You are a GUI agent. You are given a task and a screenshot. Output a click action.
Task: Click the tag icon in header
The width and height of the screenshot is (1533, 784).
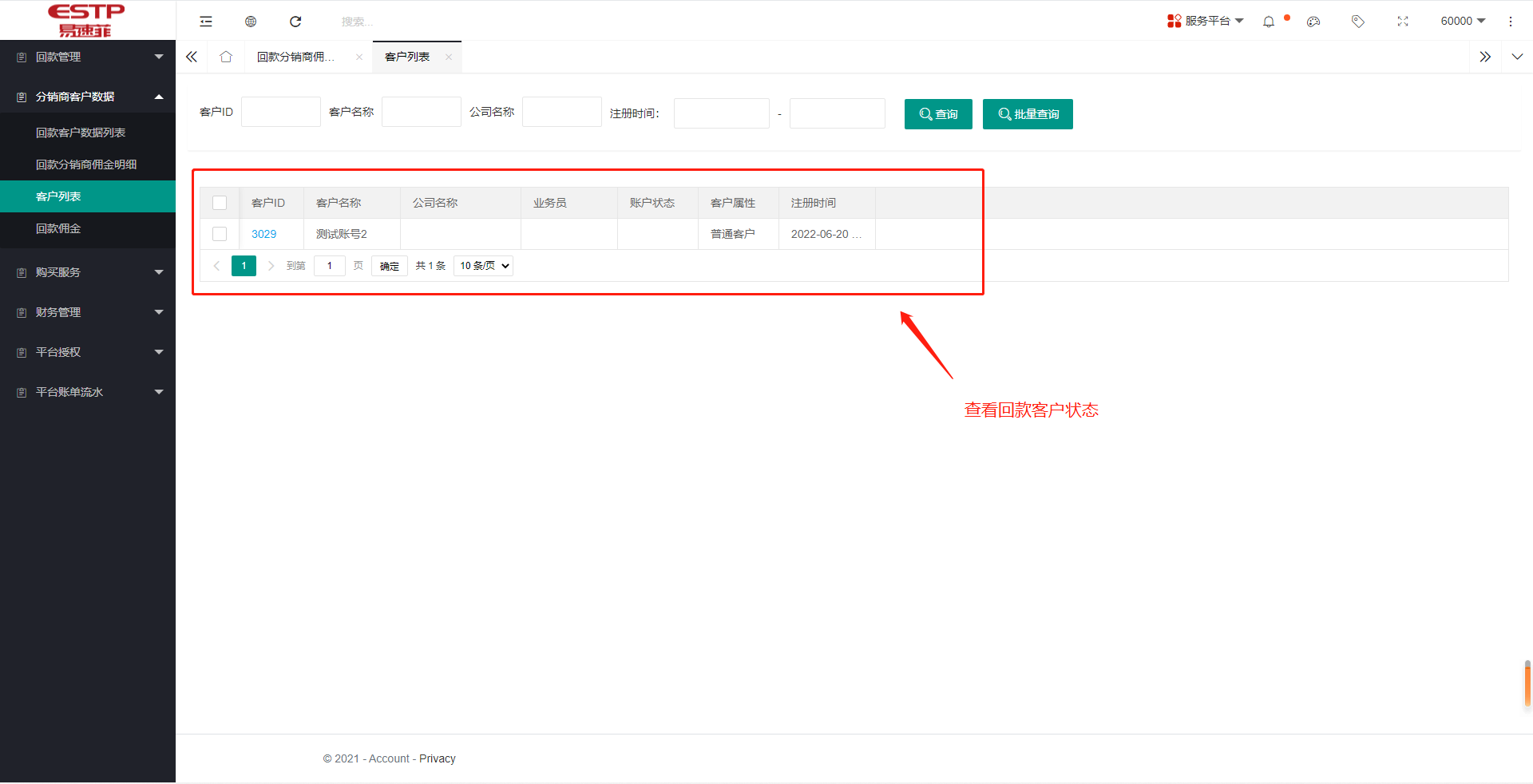[1357, 22]
